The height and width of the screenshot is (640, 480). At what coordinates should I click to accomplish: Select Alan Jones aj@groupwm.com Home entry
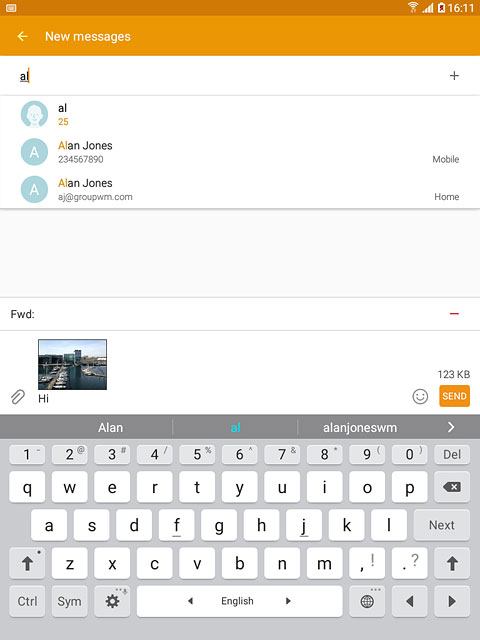coord(240,189)
